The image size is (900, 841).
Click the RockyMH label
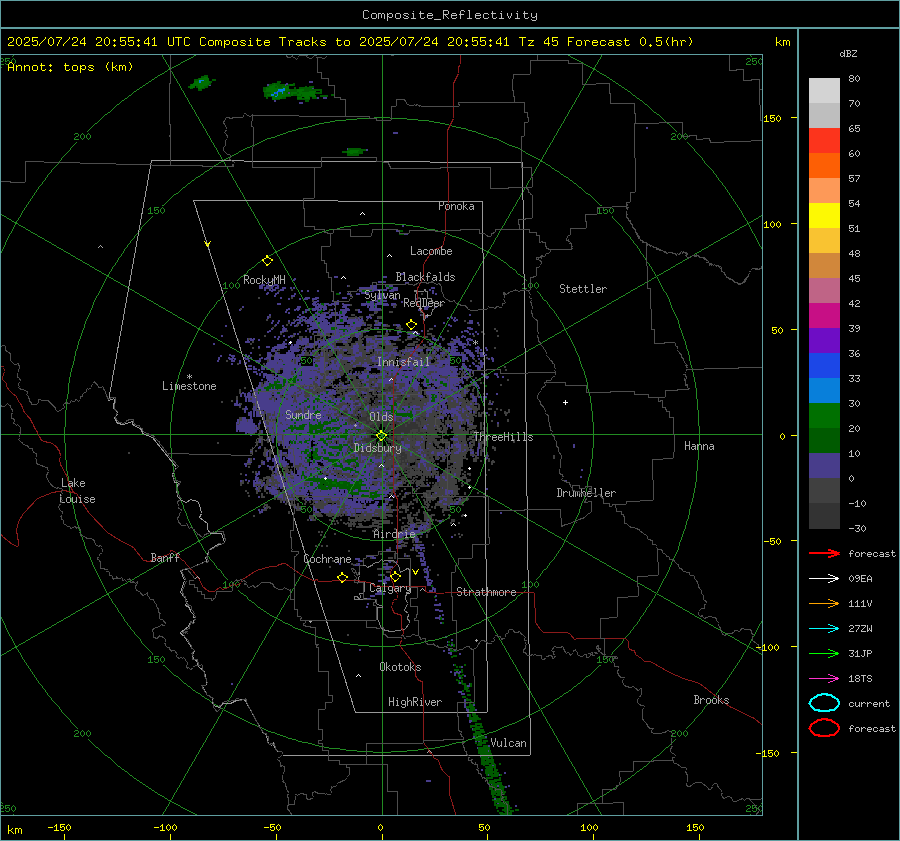point(264,280)
